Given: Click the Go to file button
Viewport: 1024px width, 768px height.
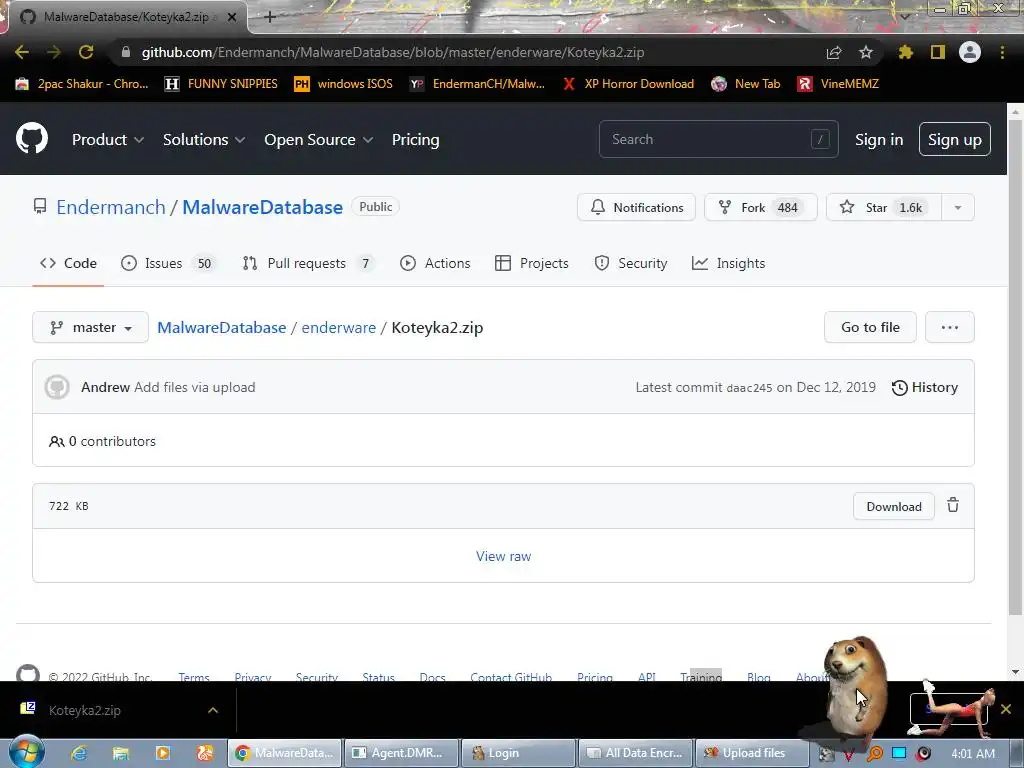Looking at the screenshot, I should pos(870,327).
